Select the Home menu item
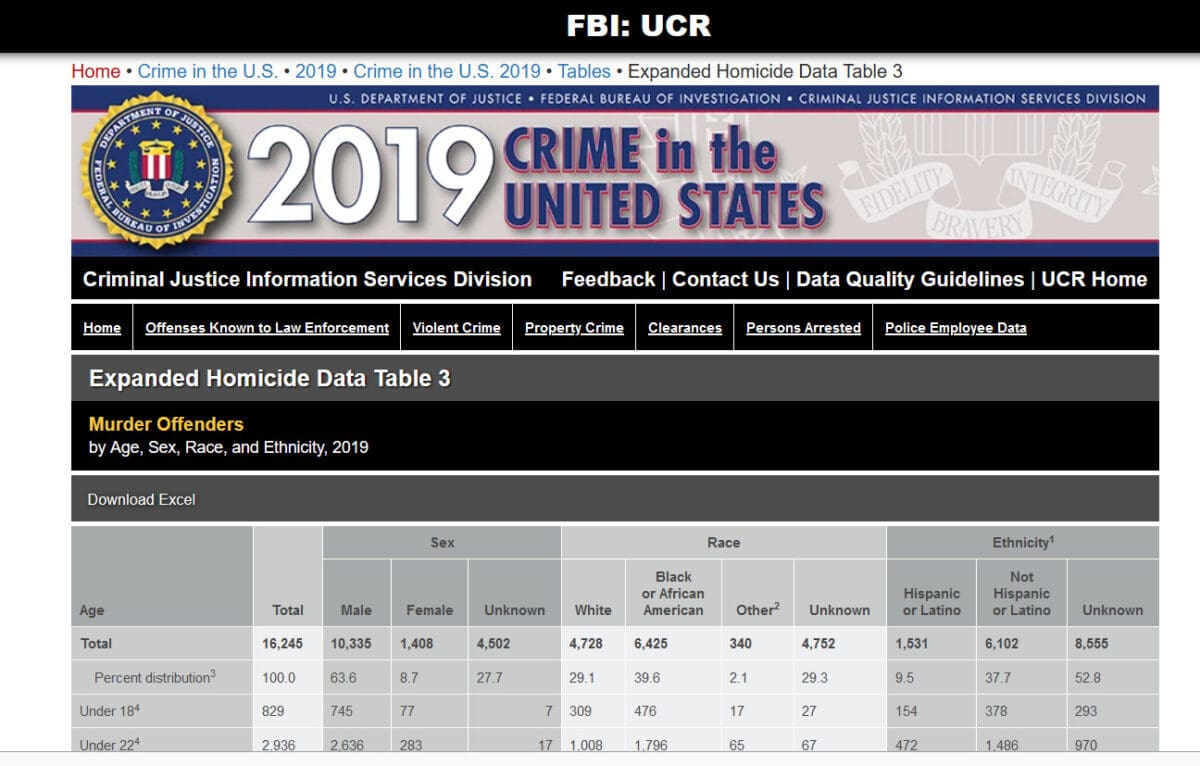Viewport: 1200px width, 766px height. pyautogui.click(x=102, y=328)
